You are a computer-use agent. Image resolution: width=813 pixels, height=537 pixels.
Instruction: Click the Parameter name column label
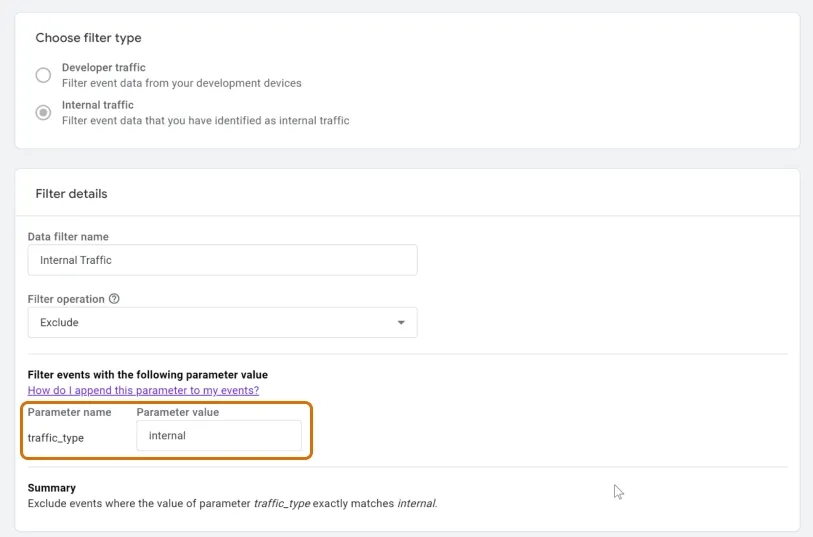(x=69, y=412)
